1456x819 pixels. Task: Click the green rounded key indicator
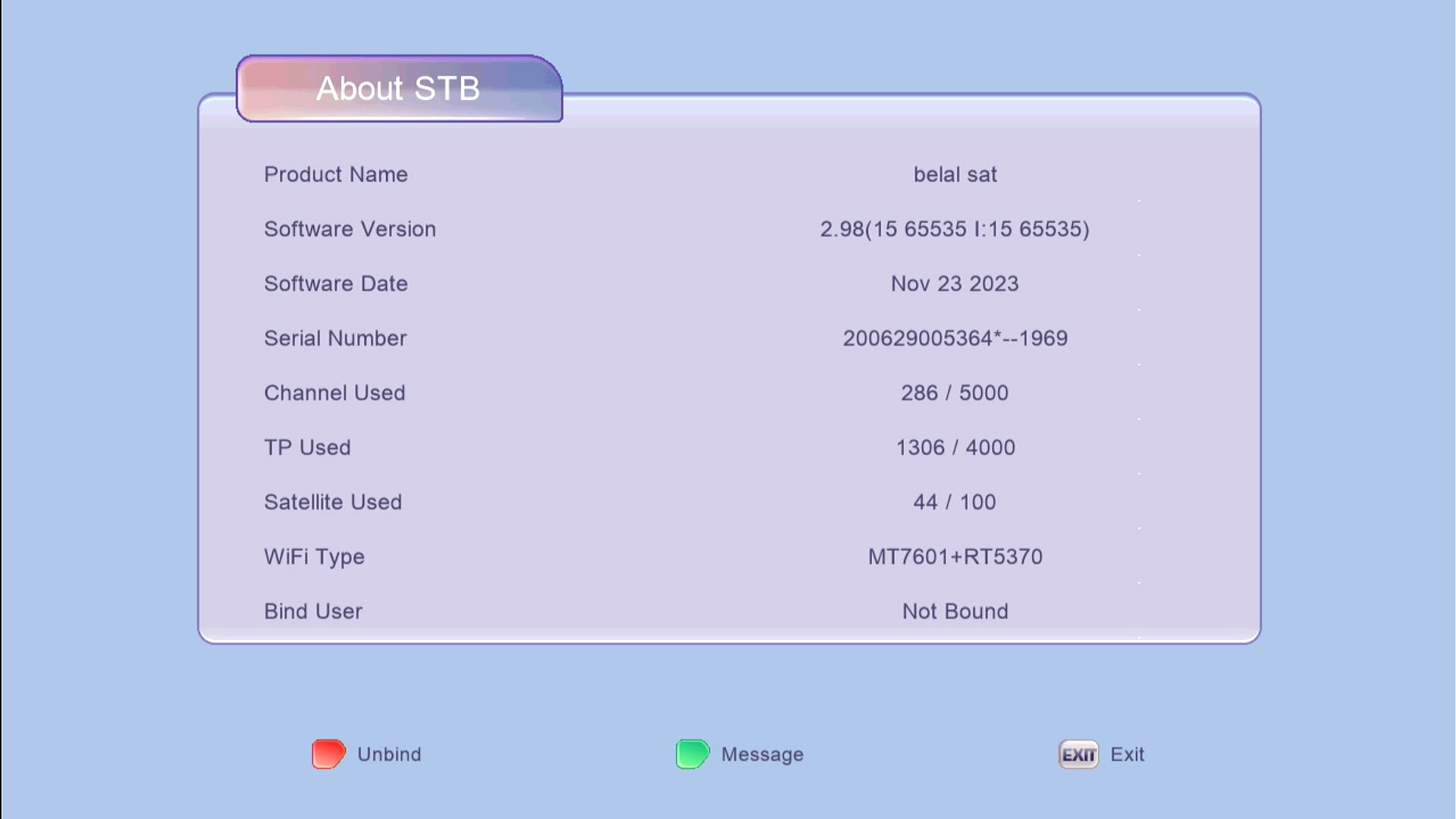pyautogui.click(x=691, y=754)
